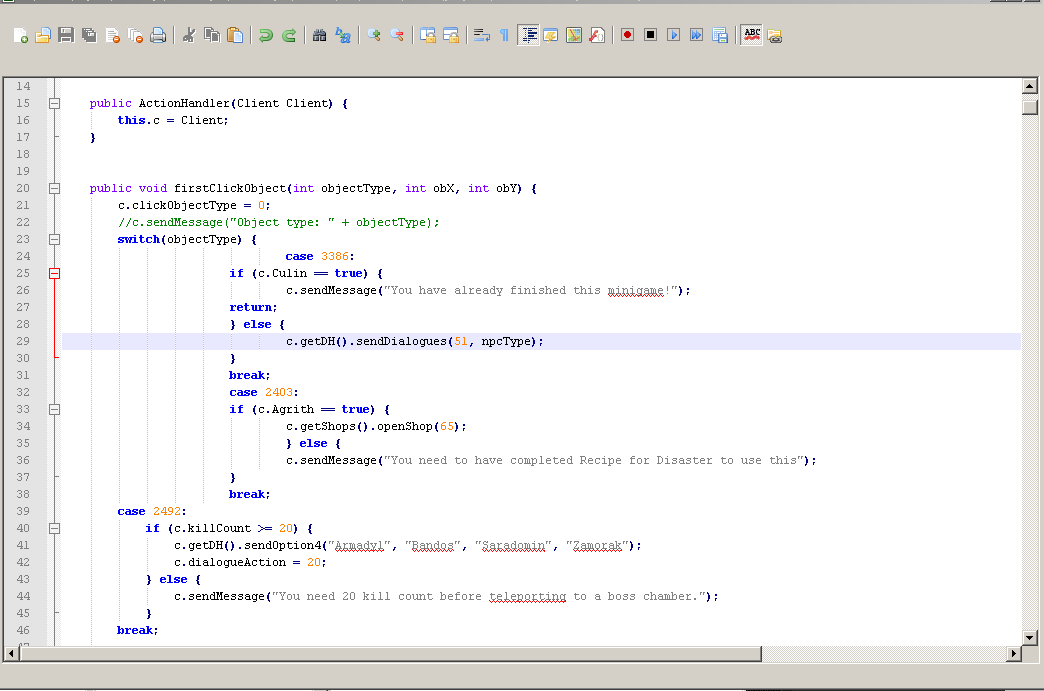Click line number 29 in the margin
This screenshot has width=1044, height=691.
pyautogui.click(x=23, y=341)
